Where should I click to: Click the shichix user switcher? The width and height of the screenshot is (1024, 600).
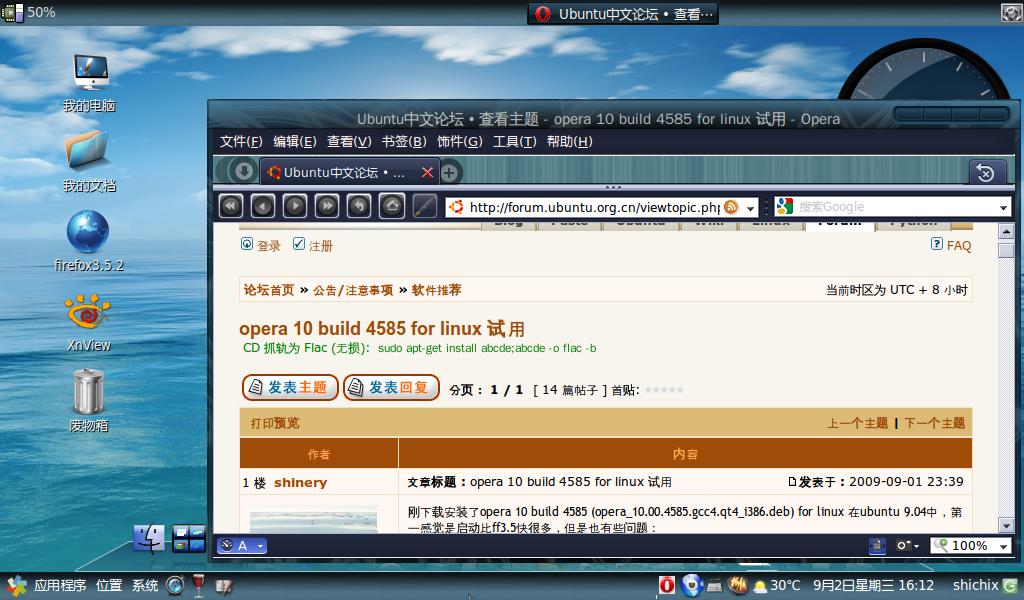pyautogui.click(x=976, y=585)
